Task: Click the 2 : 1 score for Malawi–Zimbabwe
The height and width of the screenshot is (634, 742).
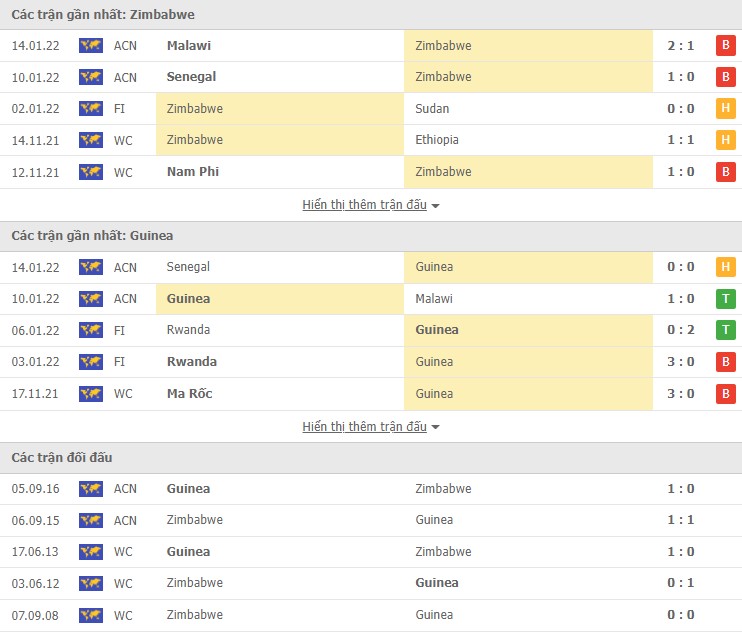Action: (681, 45)
